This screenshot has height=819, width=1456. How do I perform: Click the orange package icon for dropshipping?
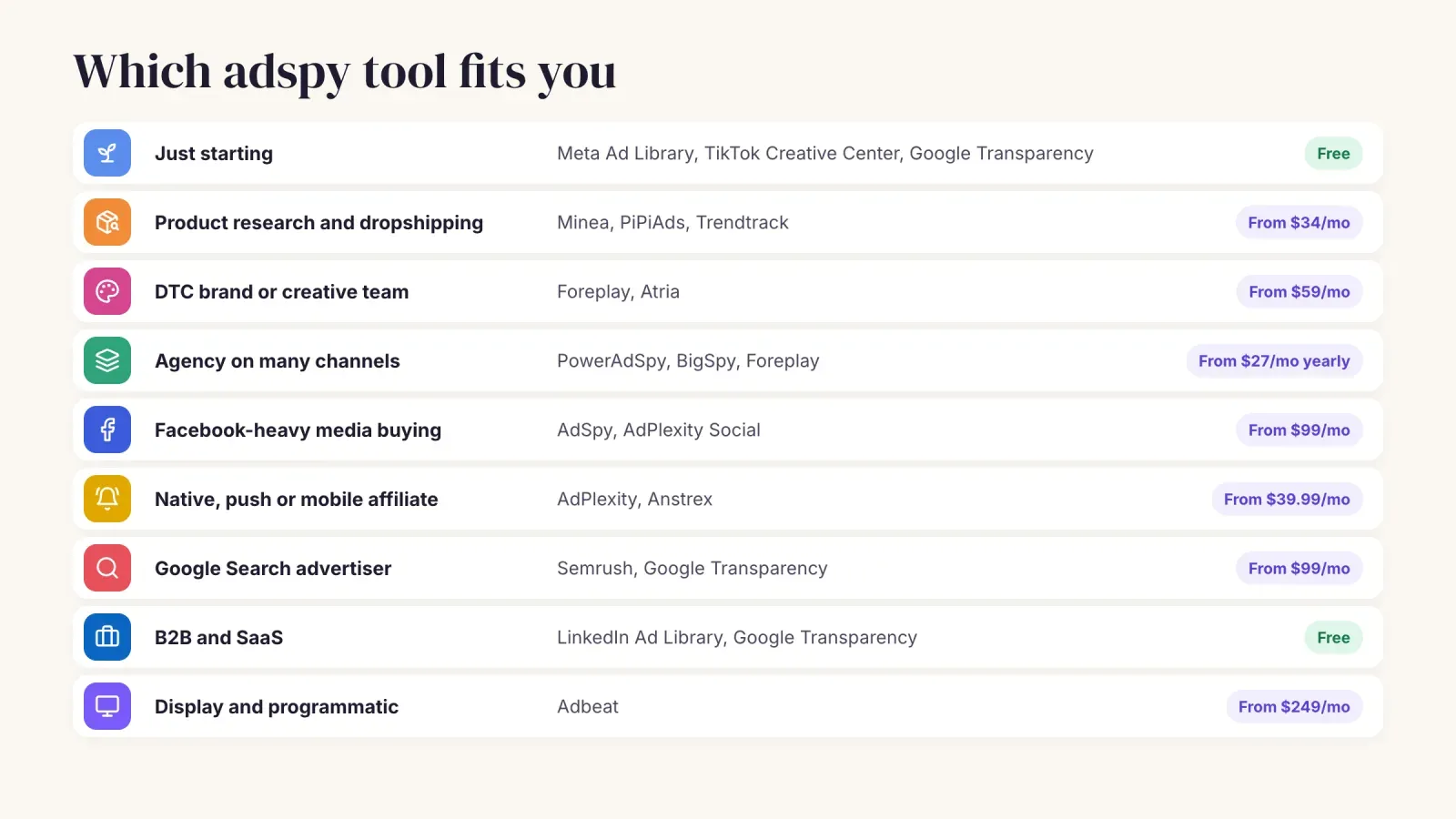pyautogui.click(x=107, y=222)
